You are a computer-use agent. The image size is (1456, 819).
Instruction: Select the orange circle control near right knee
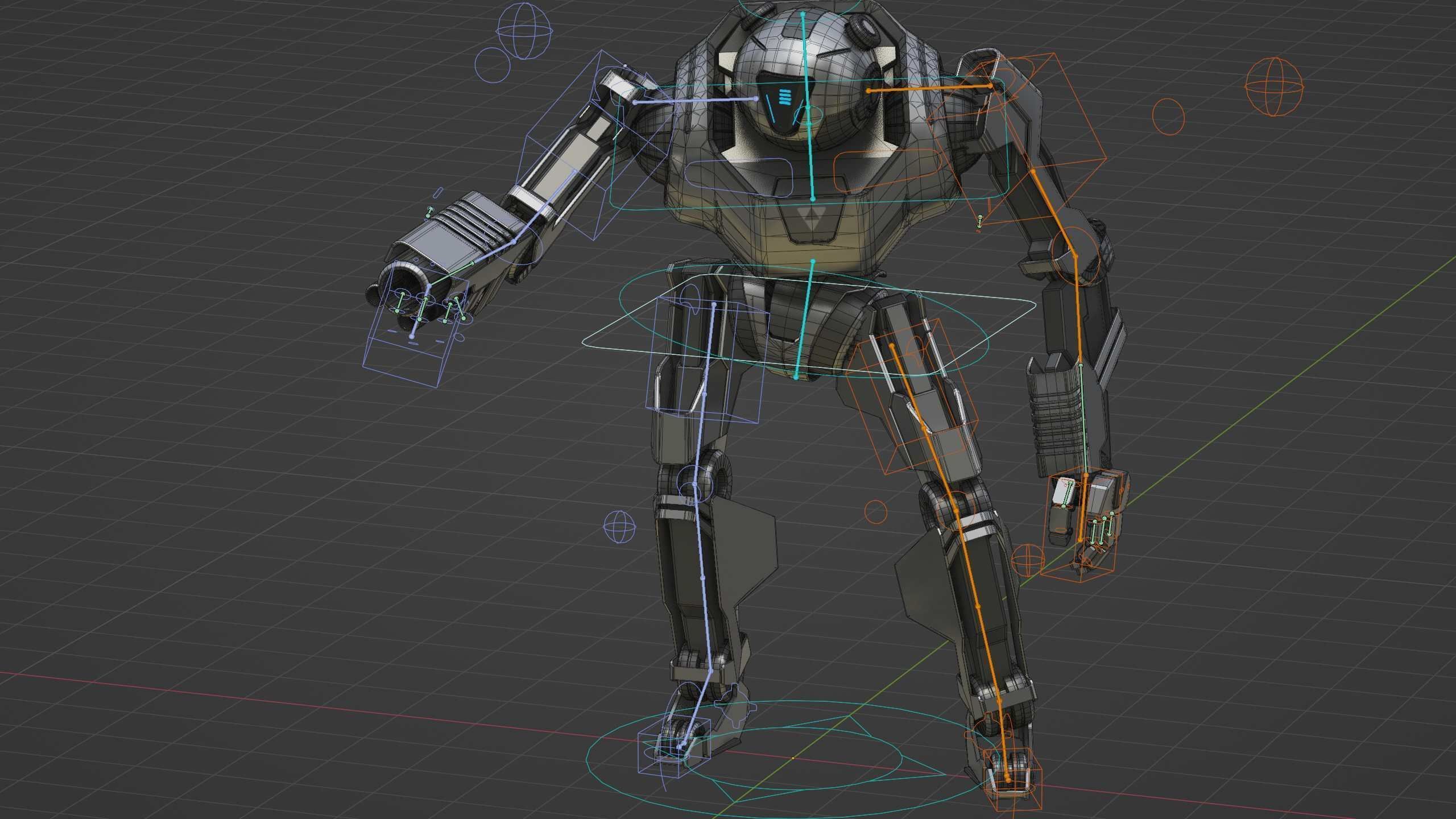pyautogui.click(x=876, y=511)
